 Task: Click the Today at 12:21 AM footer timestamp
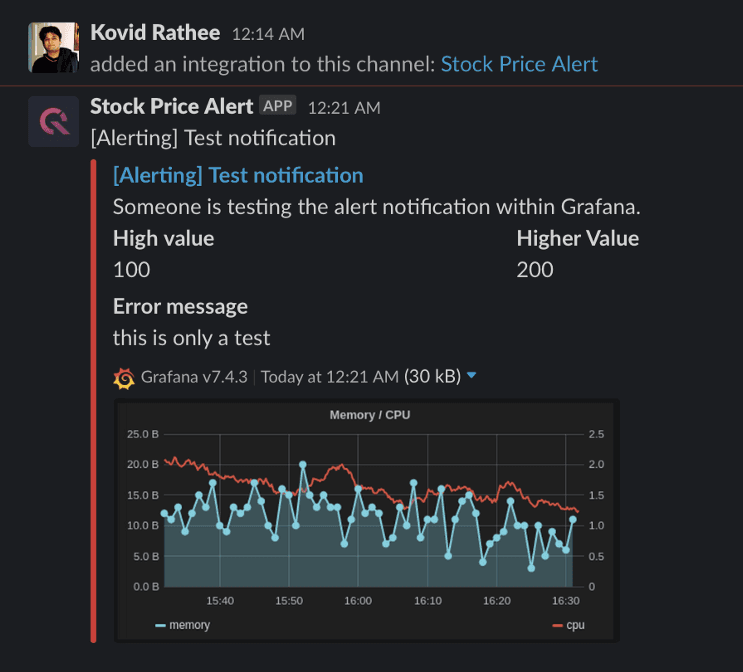point(329,377)
